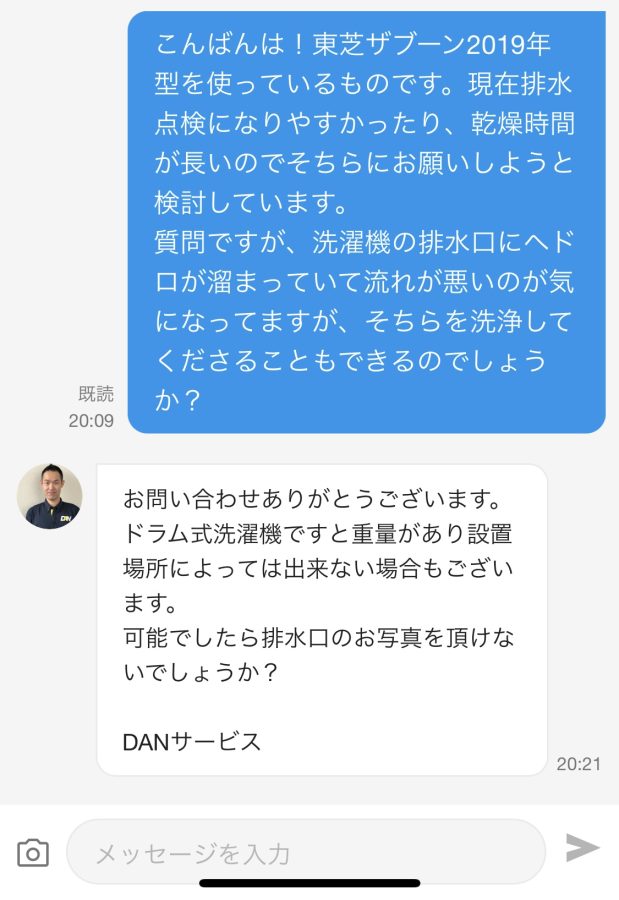Click the 東芝ザブーン2019年 text in message
Image resolution: width=619 pixels, height=900 pixels.
tap(431, 44)
